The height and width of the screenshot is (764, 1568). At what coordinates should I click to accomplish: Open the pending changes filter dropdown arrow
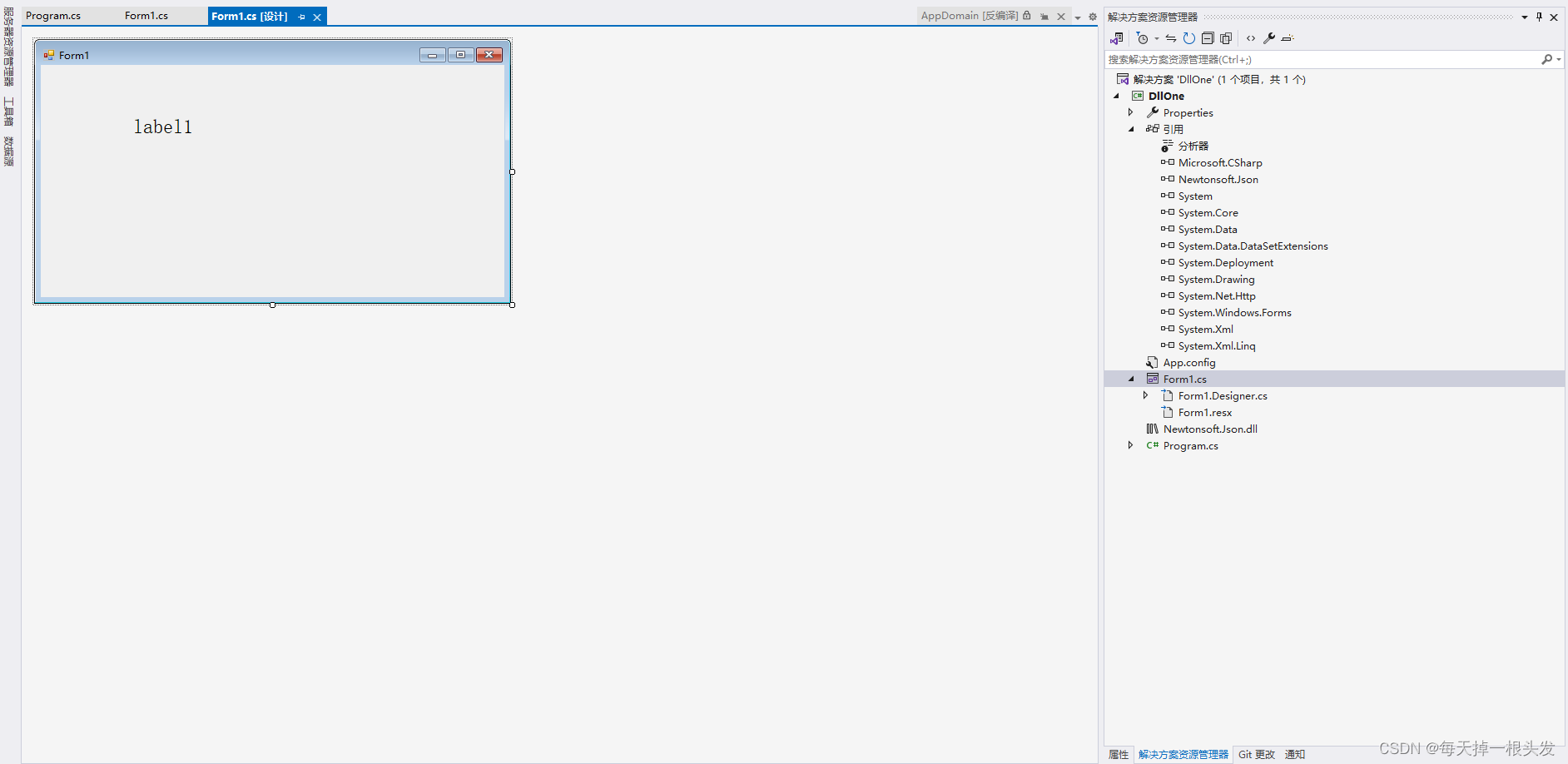pyautogui.click(x=1157, y=39)
